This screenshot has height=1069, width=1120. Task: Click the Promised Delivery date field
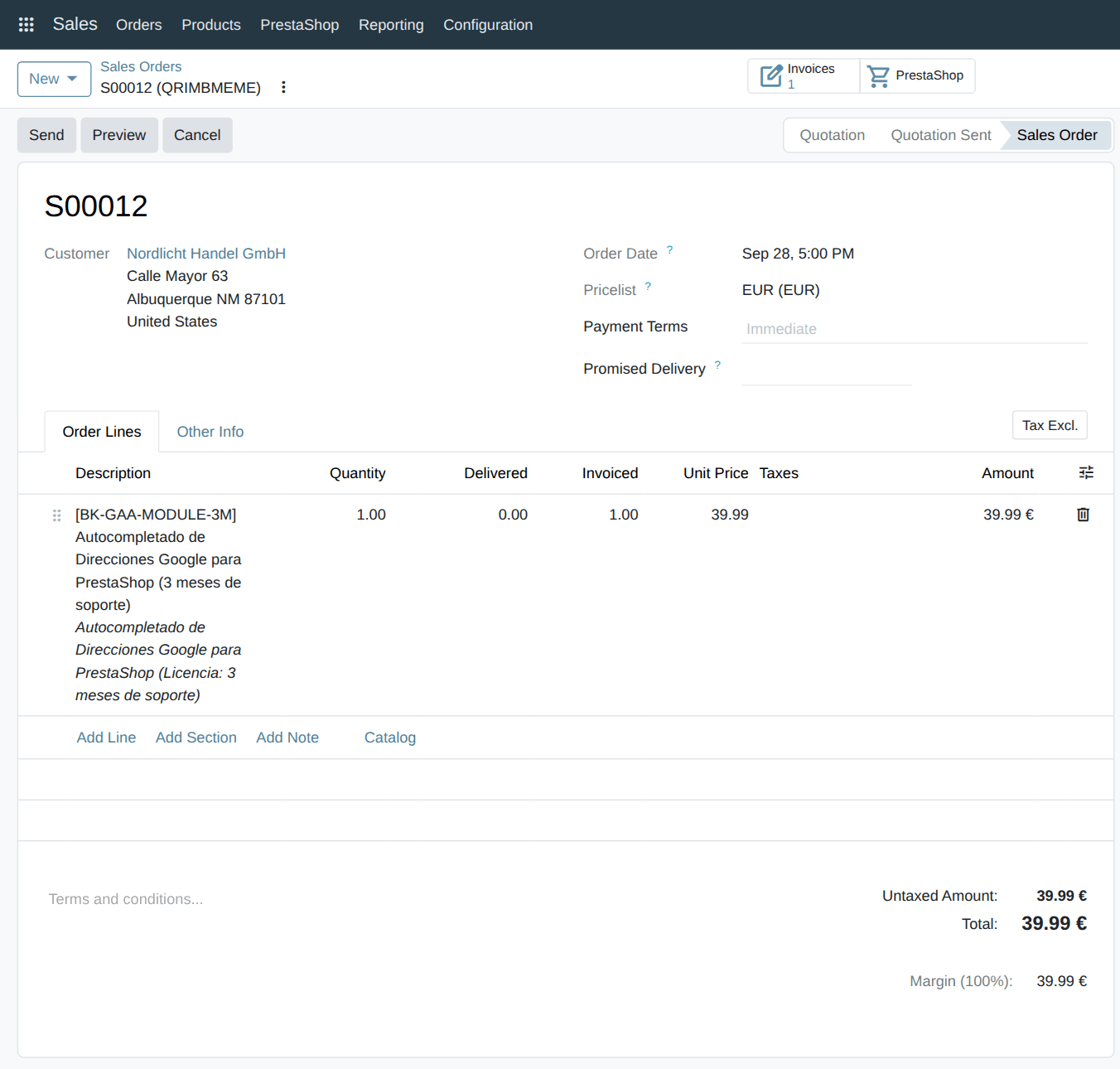[827, 371]
